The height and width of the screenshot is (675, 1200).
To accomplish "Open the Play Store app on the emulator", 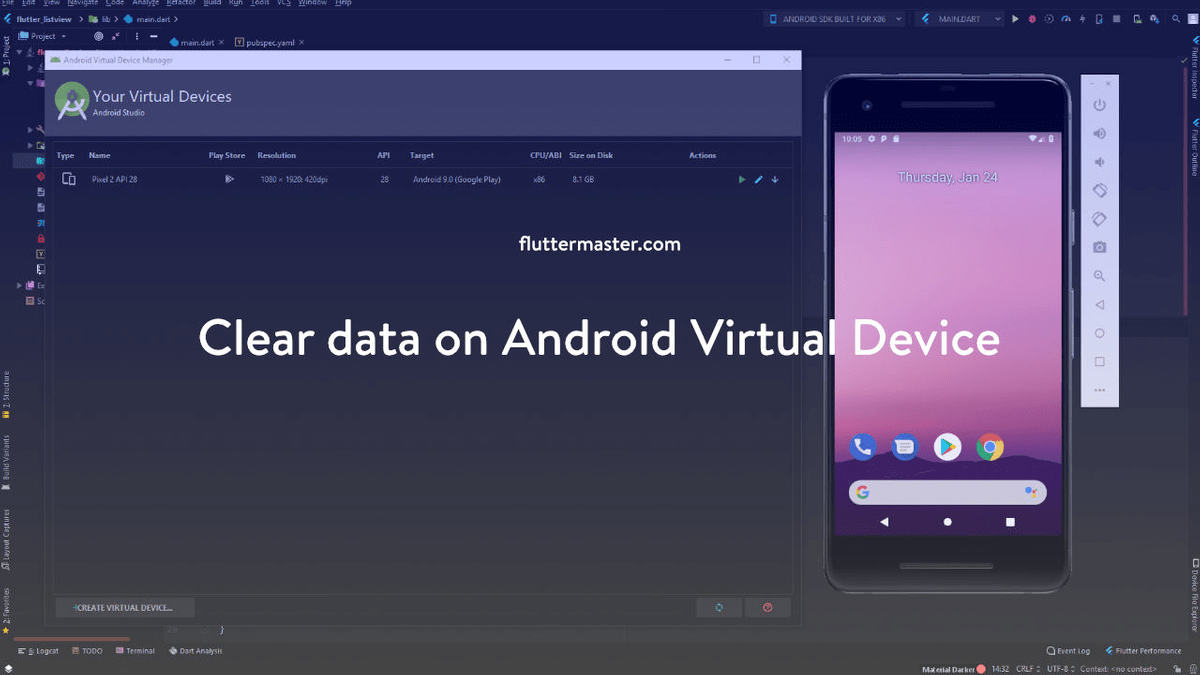I will coord(948,447).
